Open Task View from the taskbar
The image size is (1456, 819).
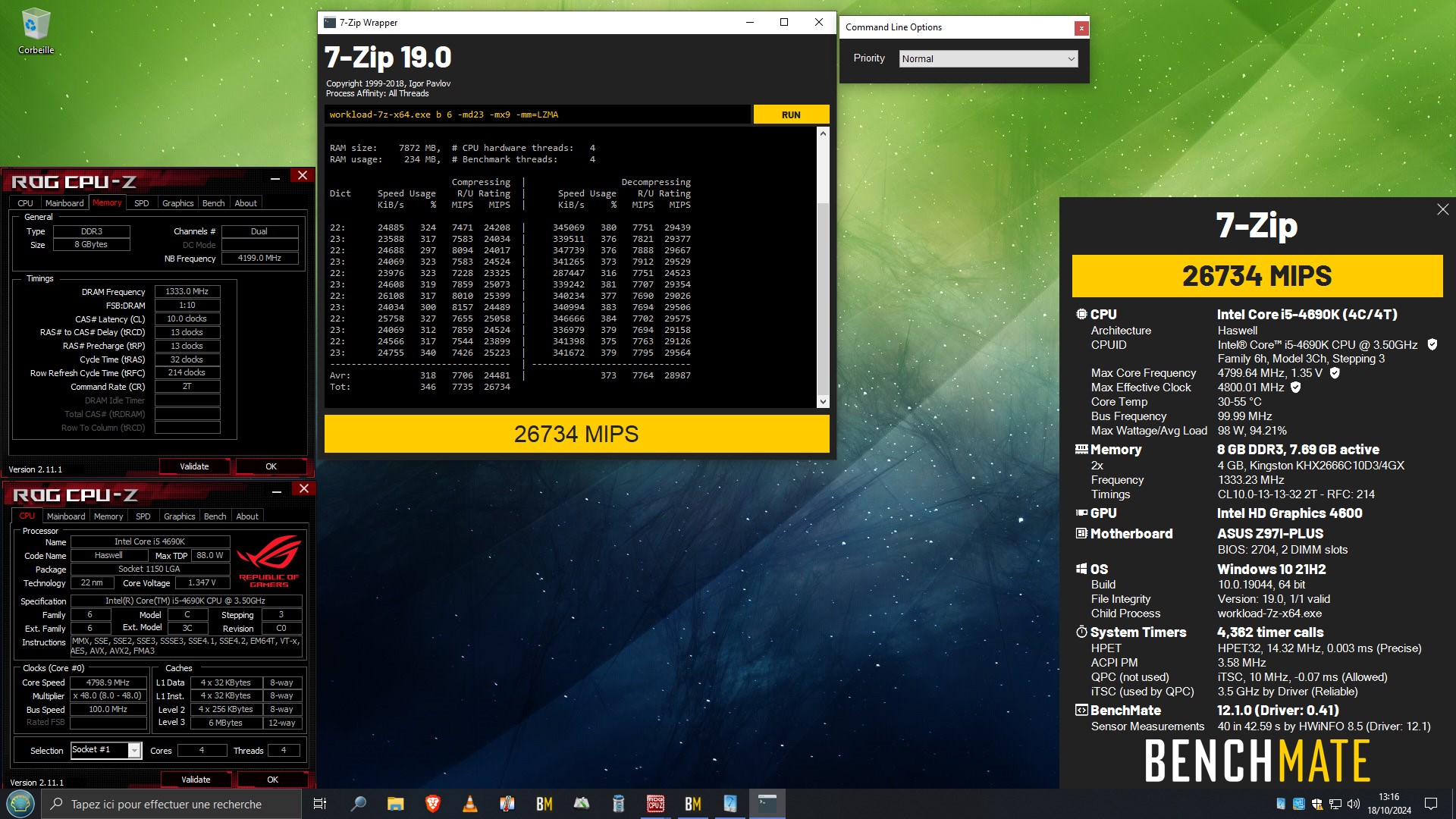click(320, 804)
